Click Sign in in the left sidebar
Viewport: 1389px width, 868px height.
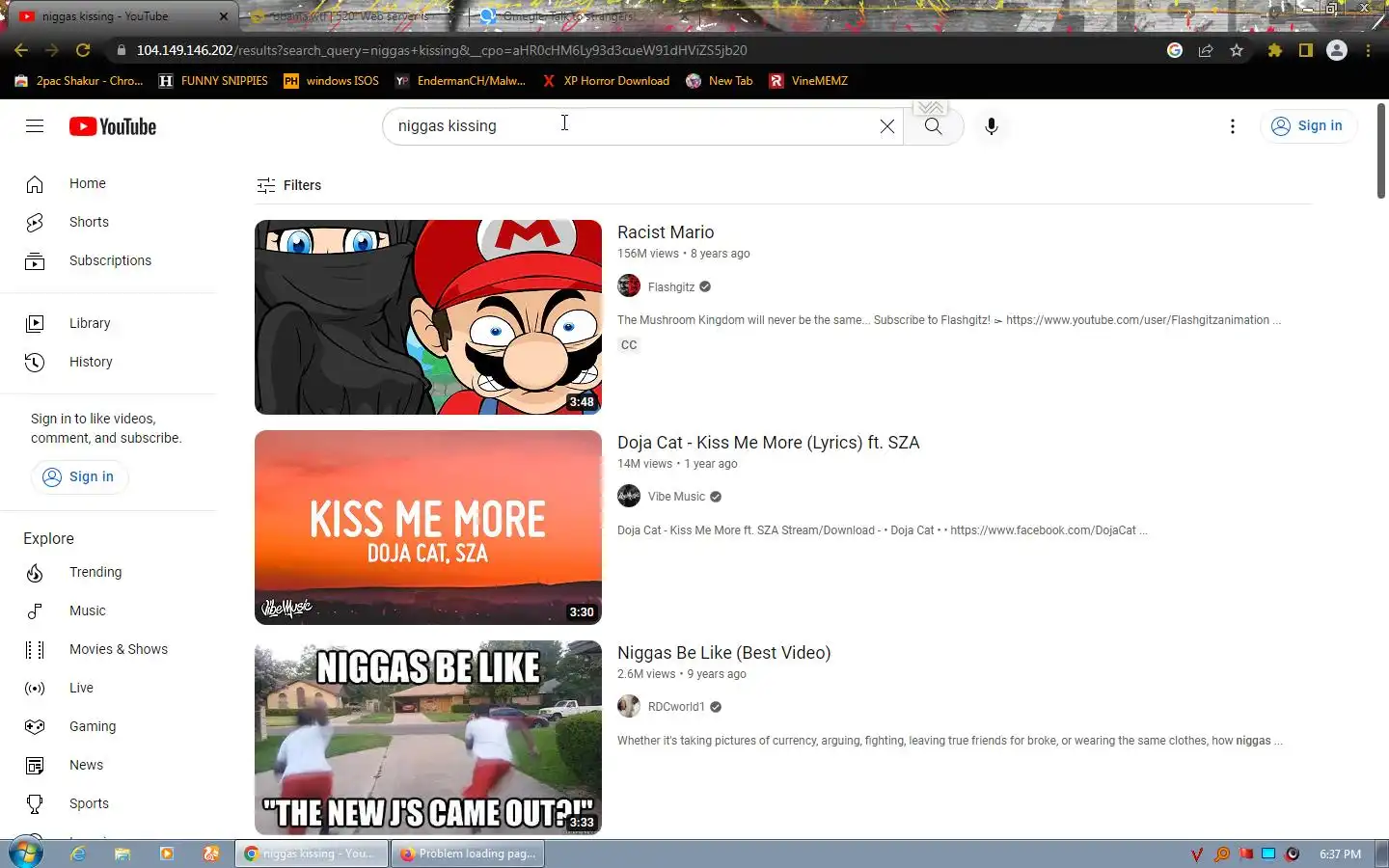coord(79,476)
